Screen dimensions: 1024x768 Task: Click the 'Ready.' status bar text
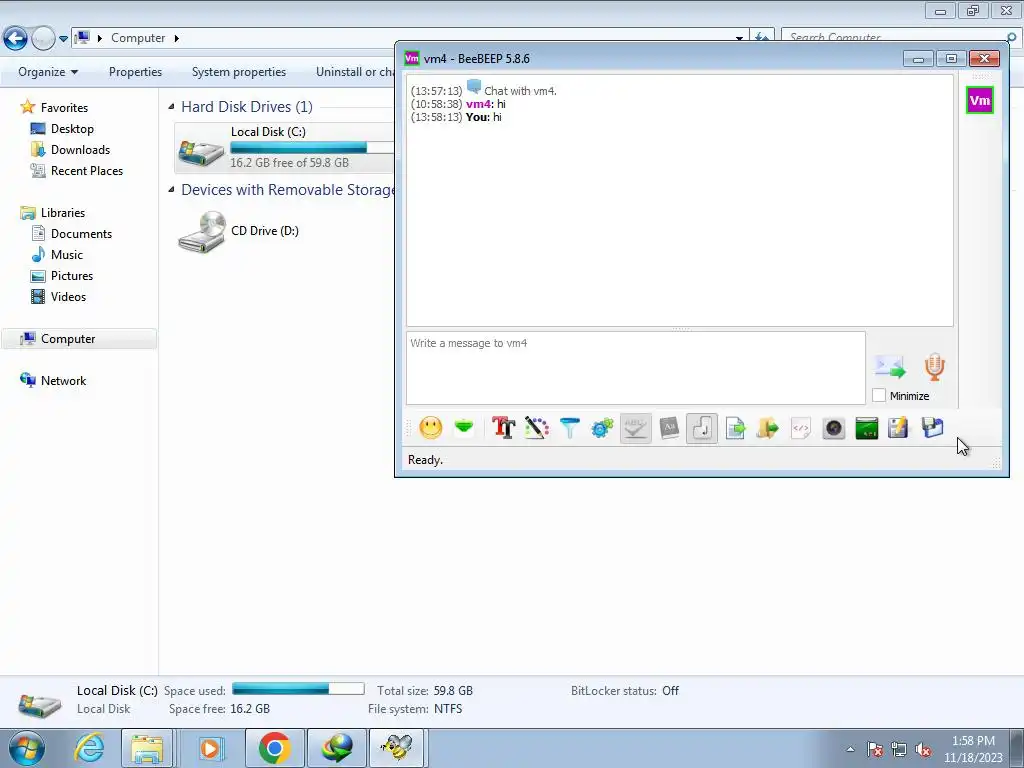click(x=425, y=460)
